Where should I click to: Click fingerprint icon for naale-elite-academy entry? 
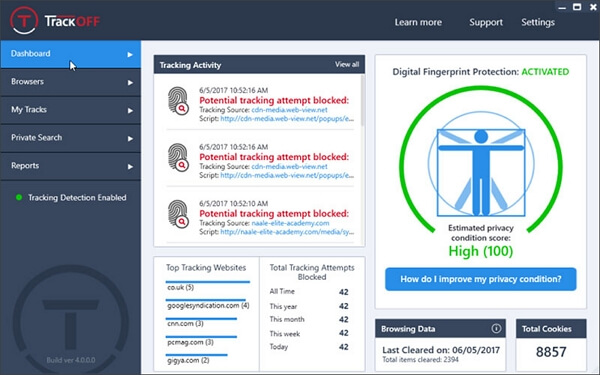(x=178, y=214)
